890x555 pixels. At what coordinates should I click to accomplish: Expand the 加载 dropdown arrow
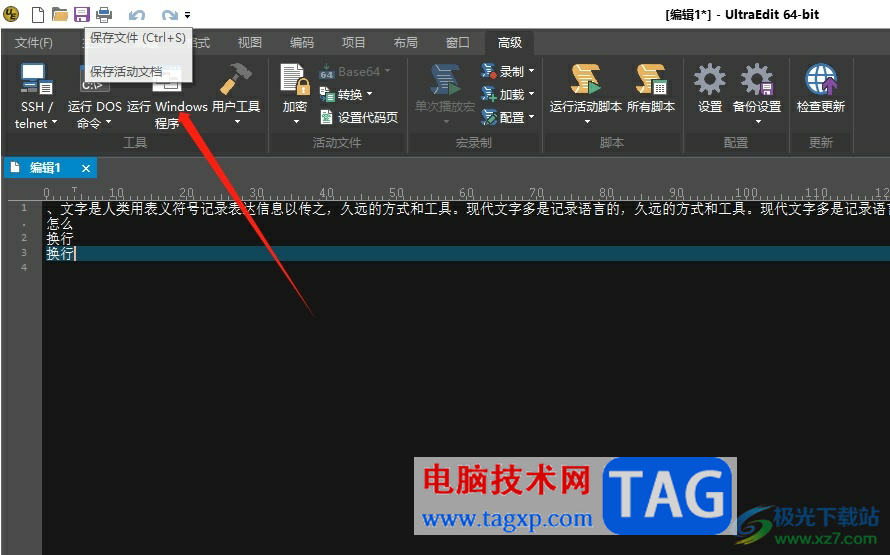[531, 94]
